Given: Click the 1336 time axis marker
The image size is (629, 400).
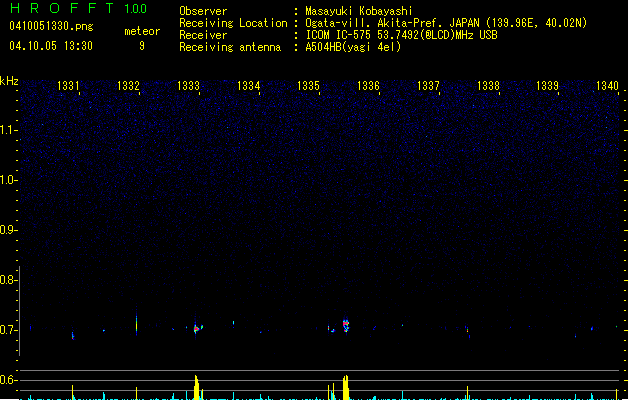Looking at the screenshot, I should pyautogui.click(x=368, y=86).
